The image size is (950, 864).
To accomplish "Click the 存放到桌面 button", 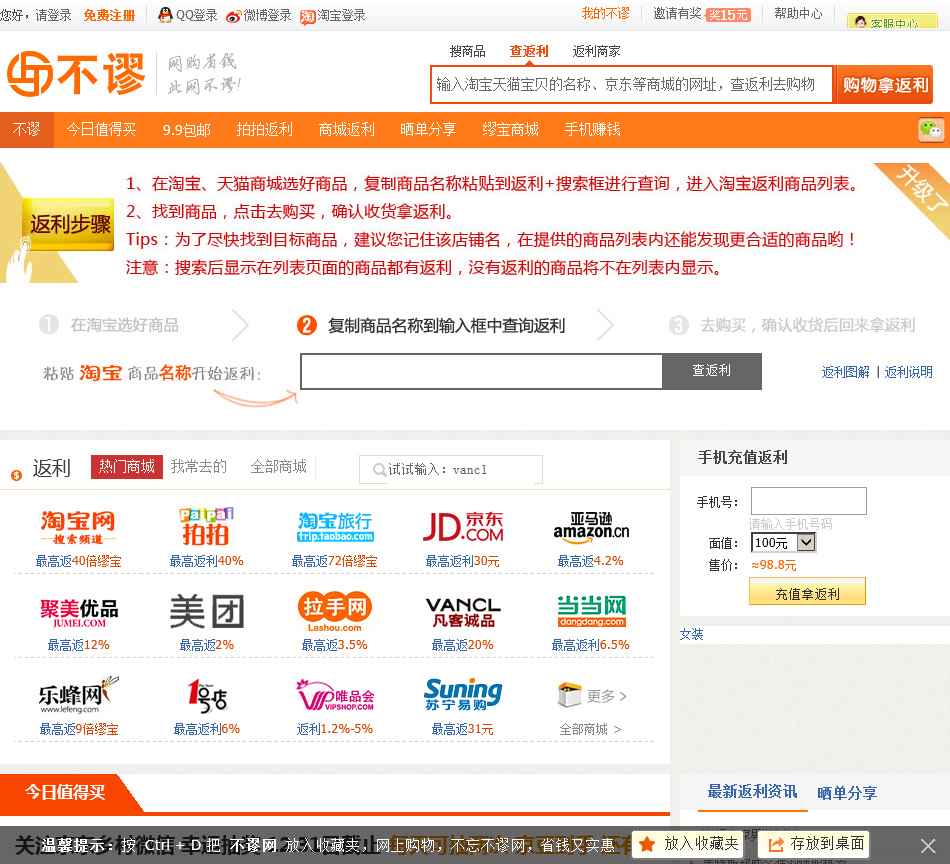I will [814, 844].
